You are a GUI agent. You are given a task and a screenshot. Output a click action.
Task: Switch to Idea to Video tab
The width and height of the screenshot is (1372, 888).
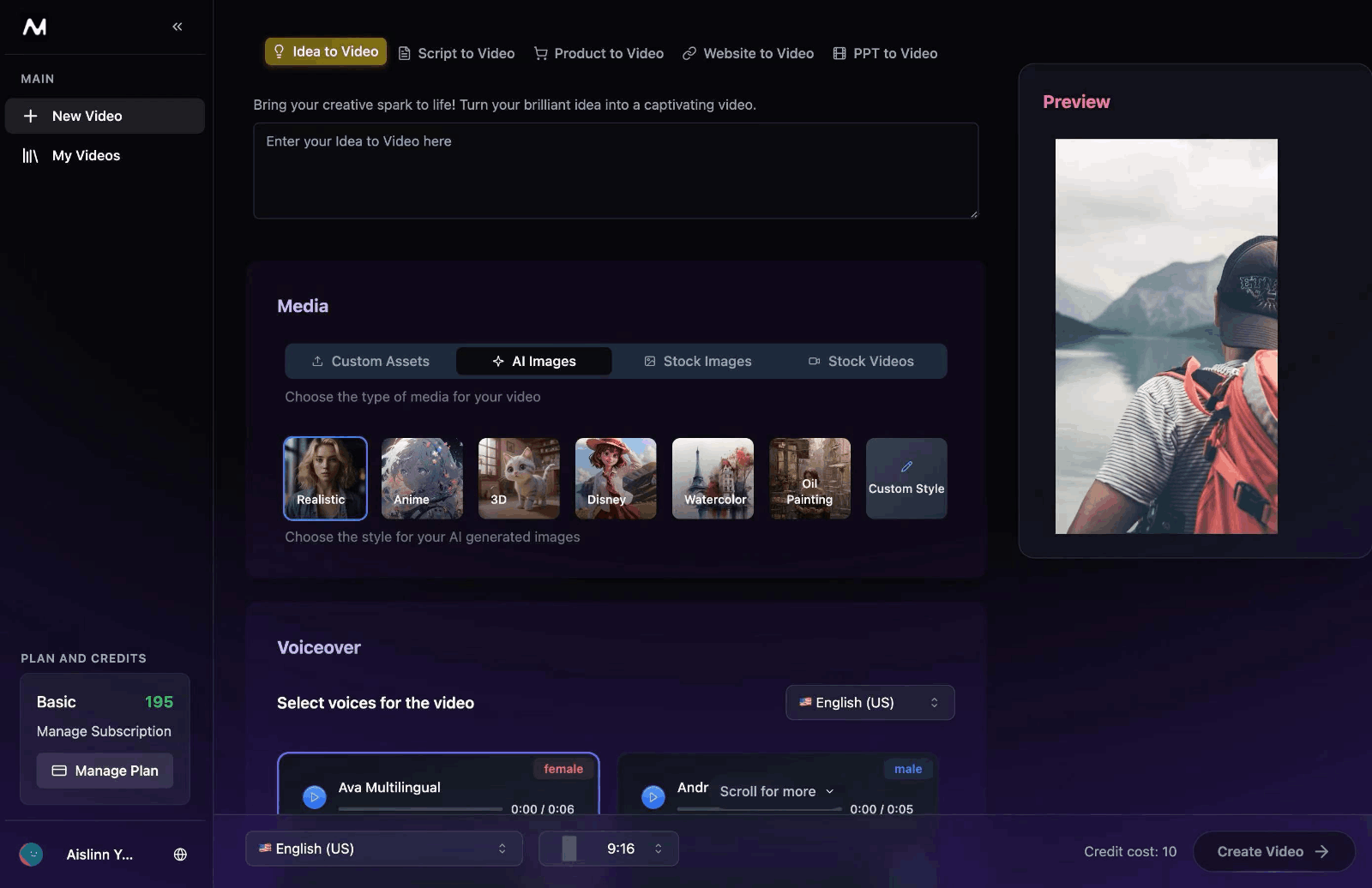326,51
